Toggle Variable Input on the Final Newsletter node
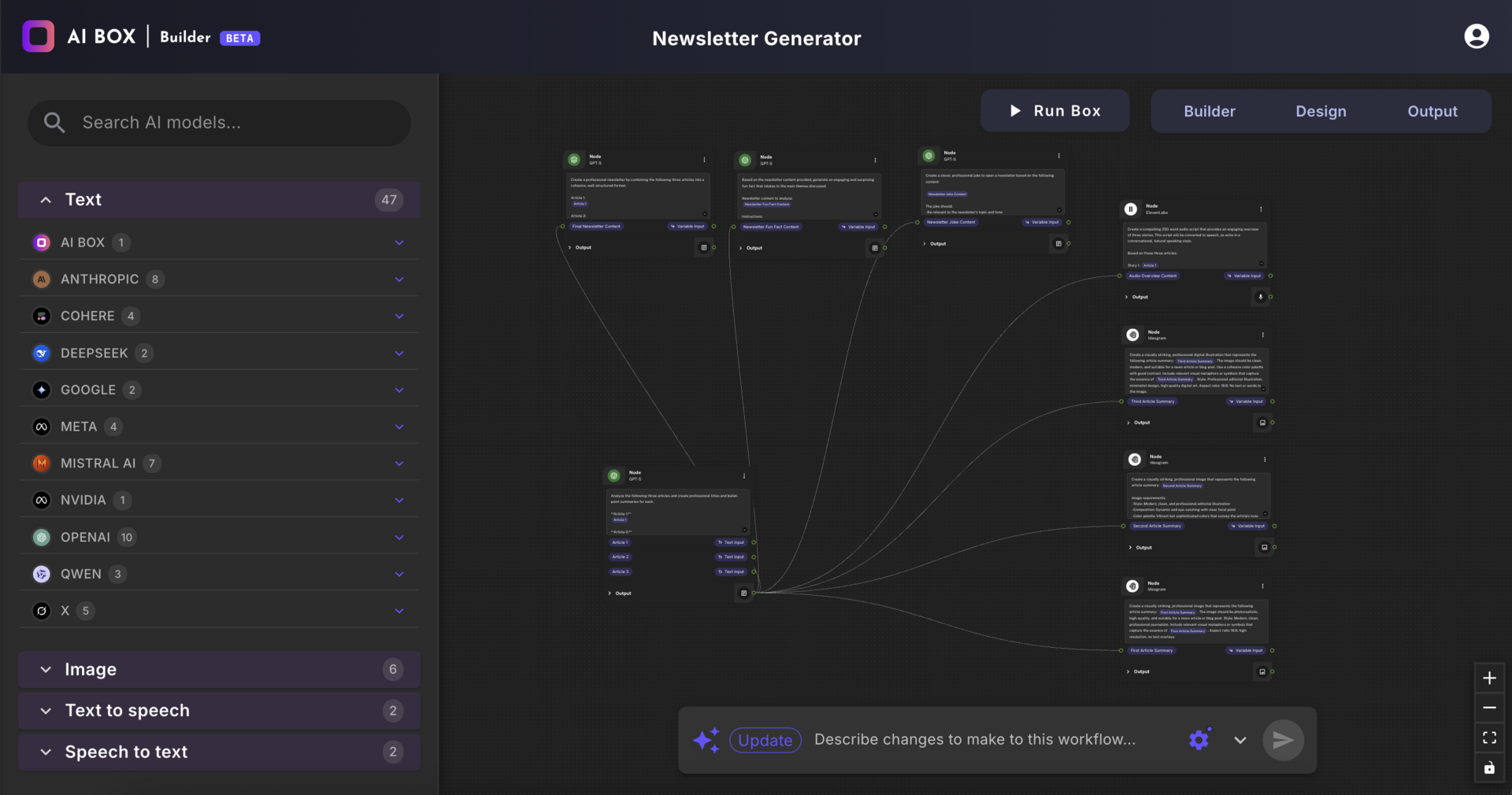Image resolution: width=1512 pixels, height=795 pixels. (688, 226)
